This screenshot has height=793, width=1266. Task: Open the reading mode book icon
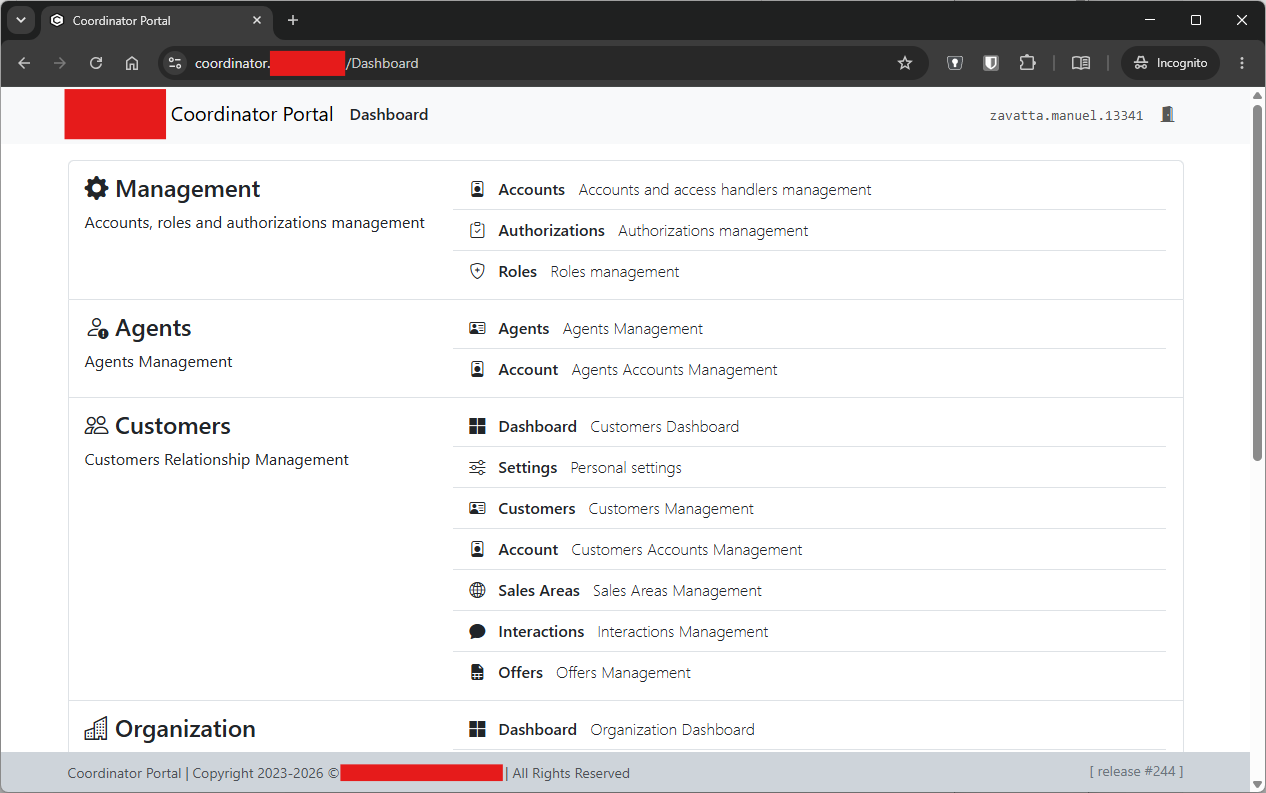[x=1080, y=63]
